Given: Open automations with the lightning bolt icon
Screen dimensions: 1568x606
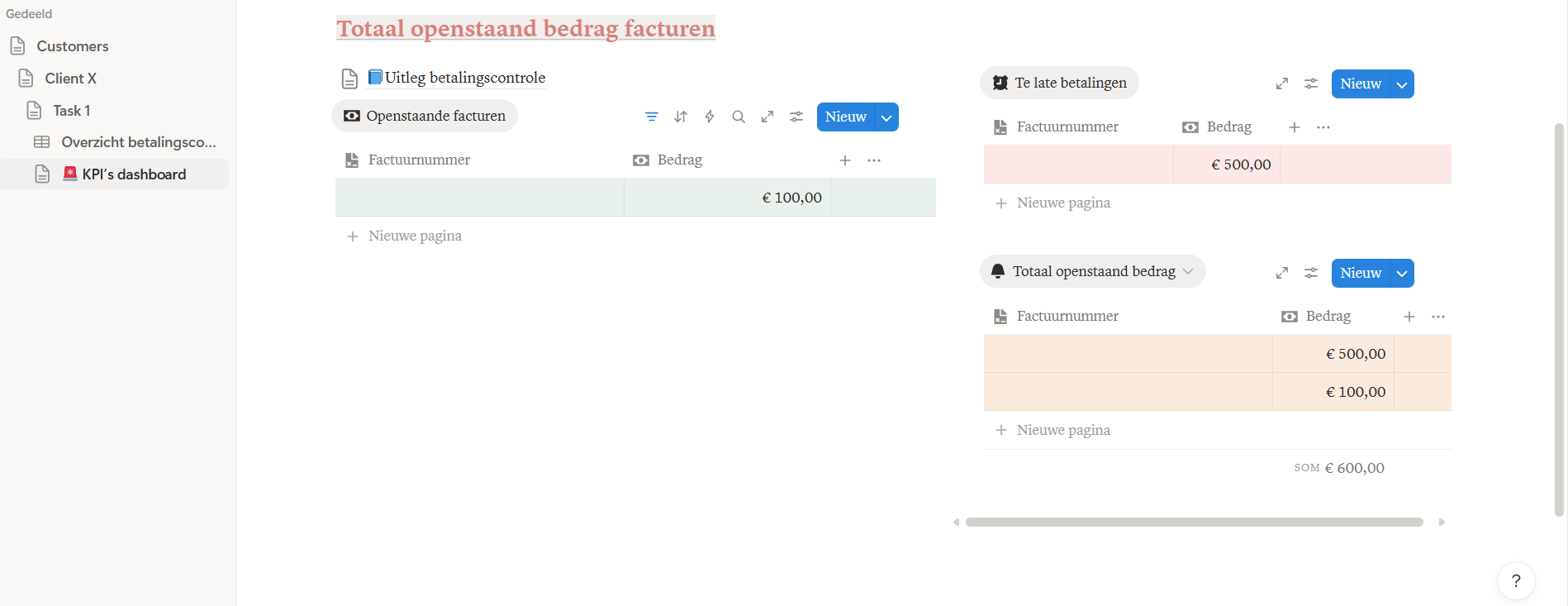Looking at the screenshot, I should point(710,117).
